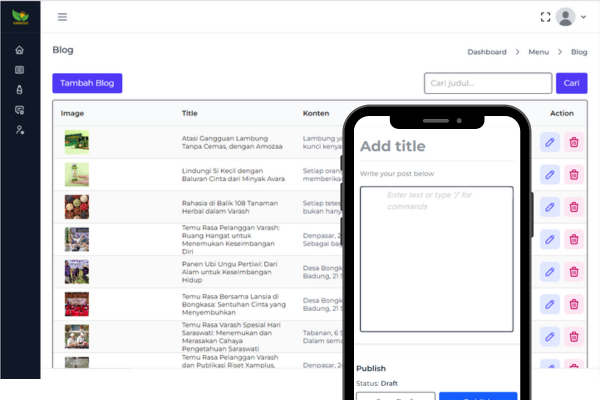Viewport: 600px width, 400px height.
Task: Open thumbnail of Spesial Hari Saraswati blog
Action: (77, 337)
